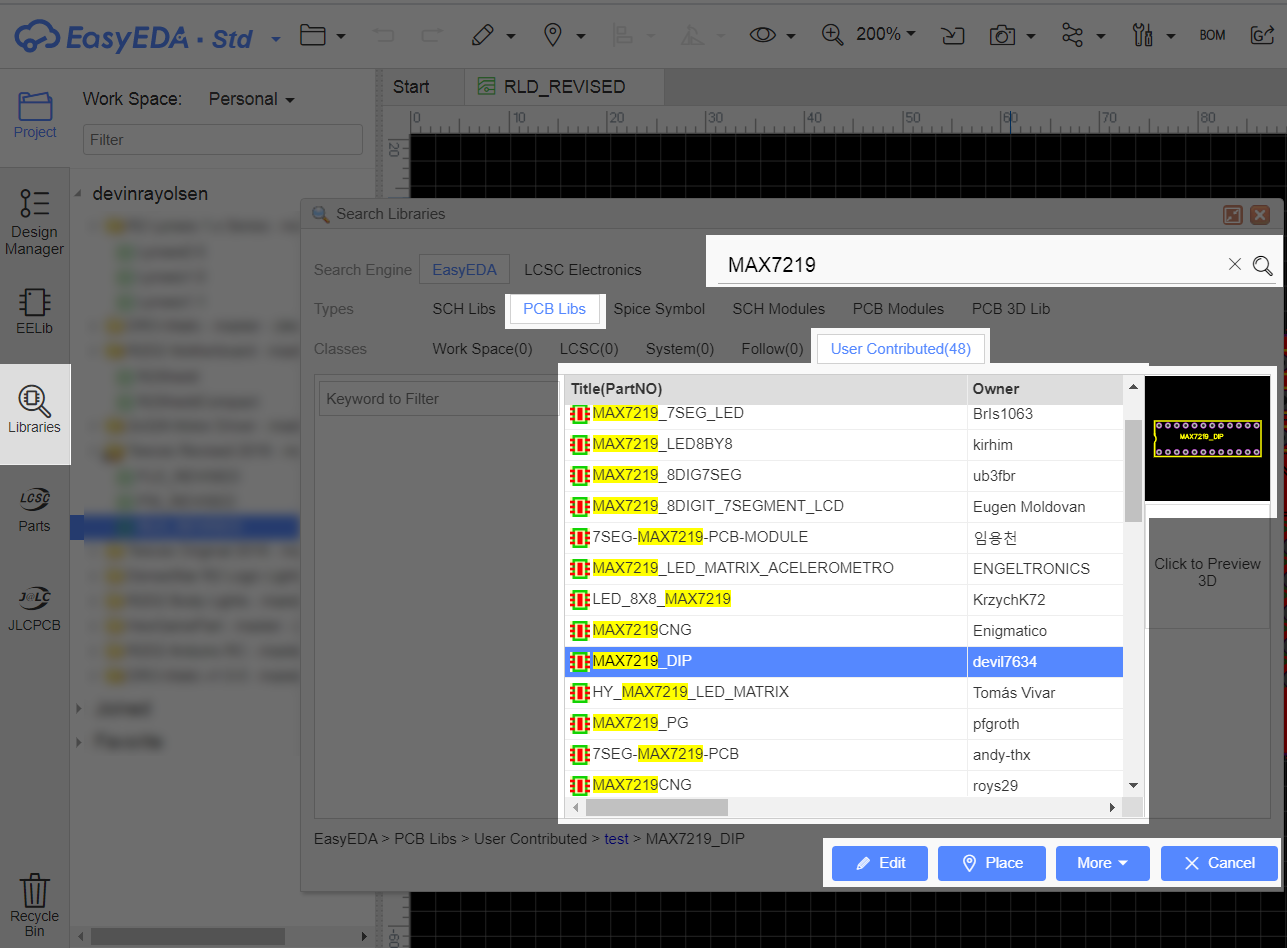Click the test breadcrumb link
This screenshot has width=1287, height=948.
(616, 839)
